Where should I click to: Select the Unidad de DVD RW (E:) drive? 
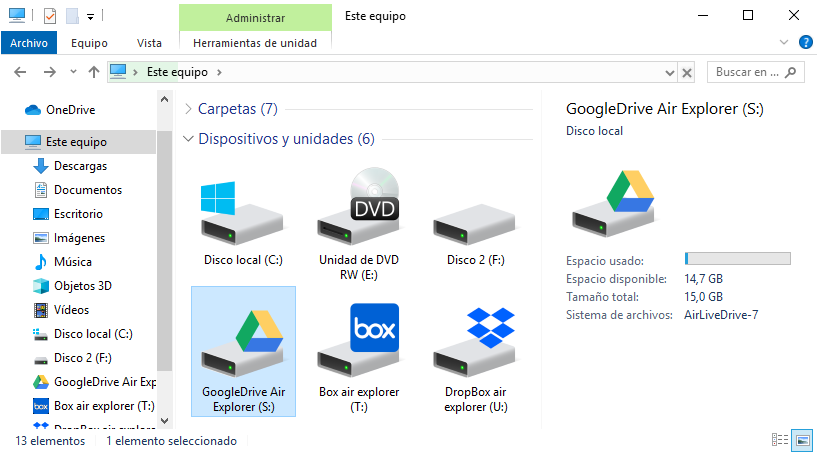(x=359, y=224)
